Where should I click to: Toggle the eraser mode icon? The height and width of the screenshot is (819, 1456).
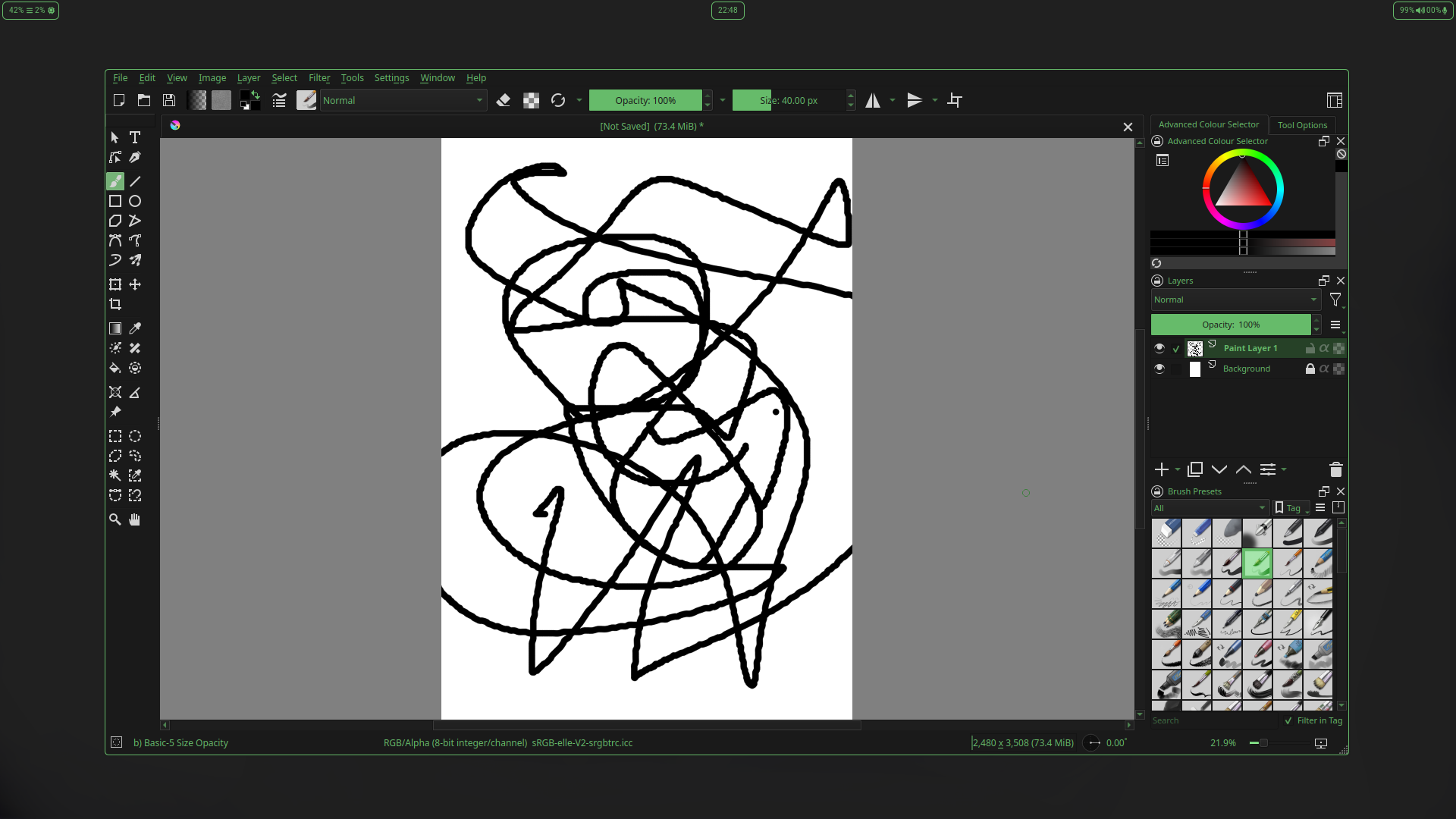(504, 100)
